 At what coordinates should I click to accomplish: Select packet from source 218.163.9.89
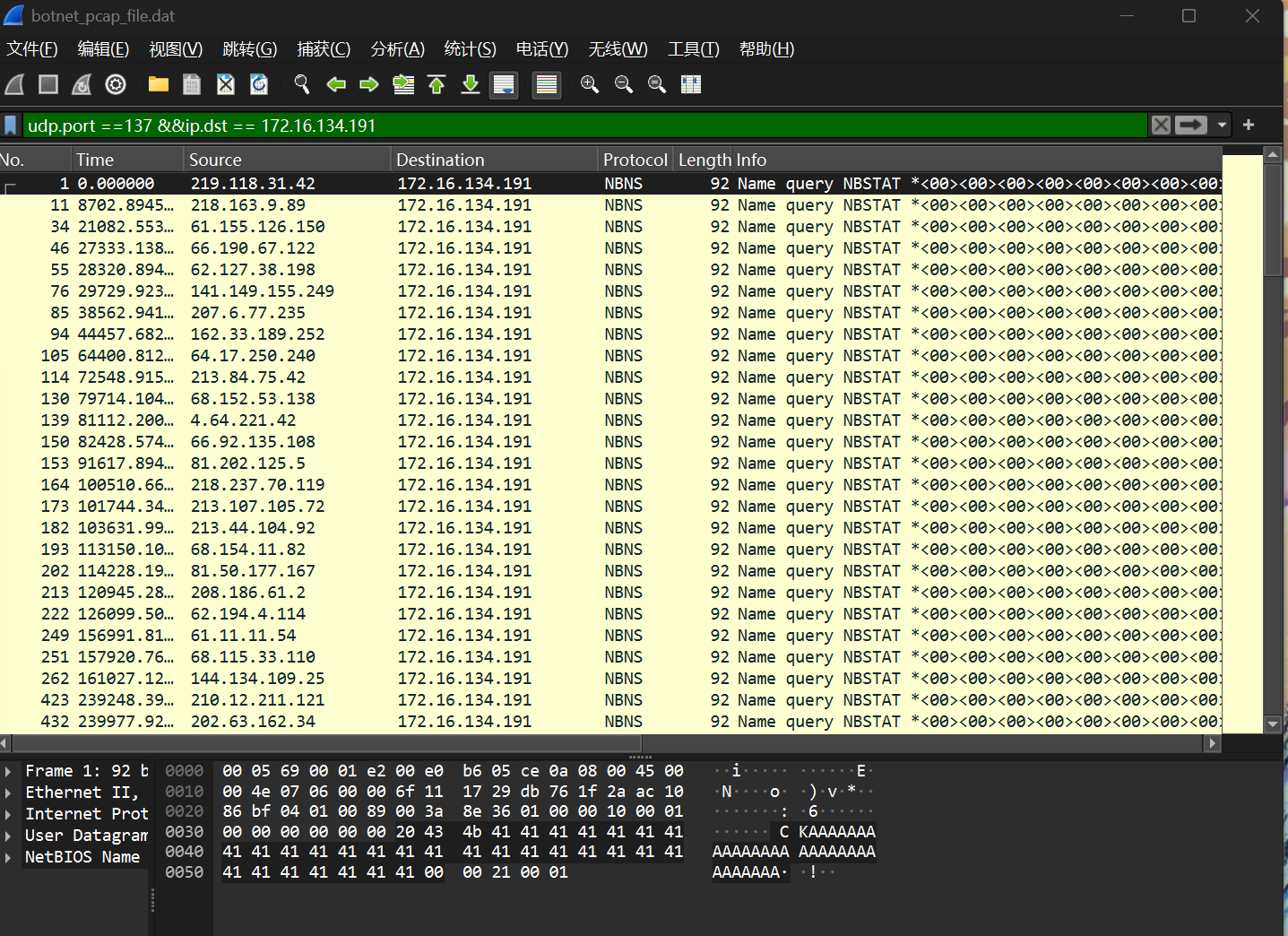click(610, 205)
